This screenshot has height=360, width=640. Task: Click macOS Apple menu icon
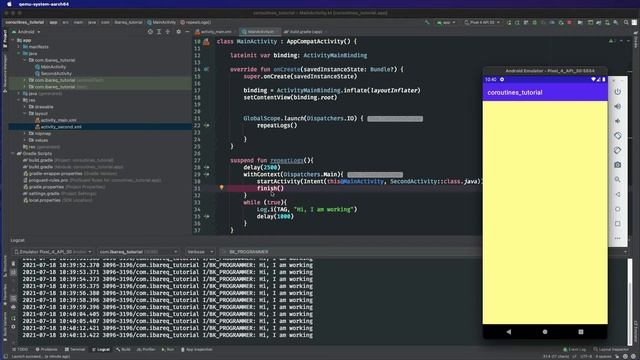9,4
